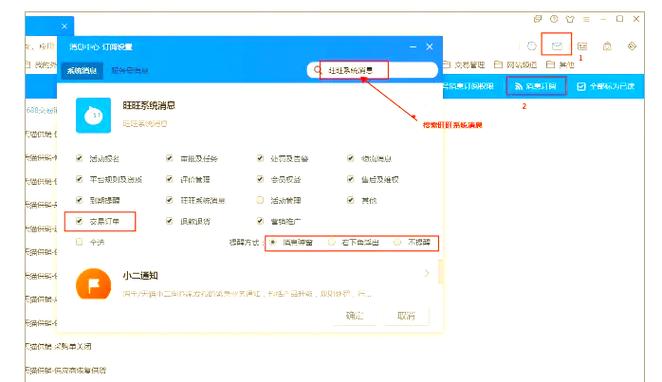Toggle the 营销推广 checkbox
Screen dimensions: 662x382
point(260,221)
